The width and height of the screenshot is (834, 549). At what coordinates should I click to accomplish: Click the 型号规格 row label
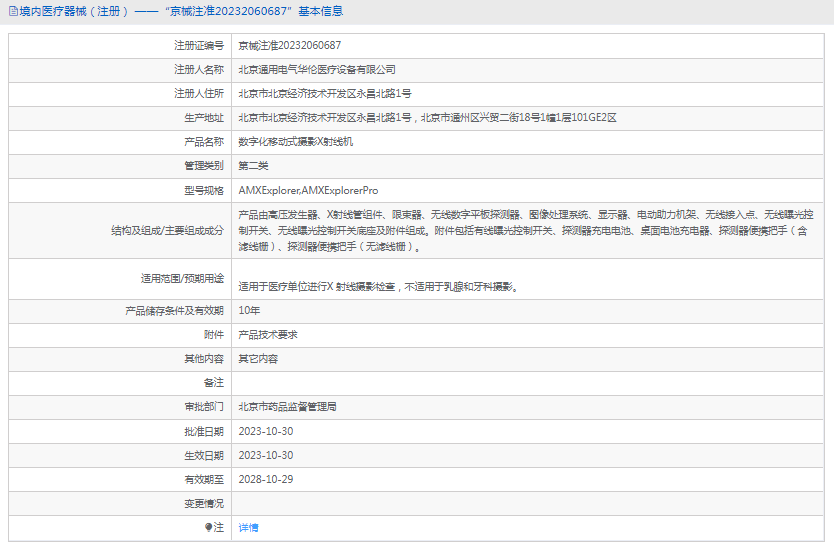point(204,190)
